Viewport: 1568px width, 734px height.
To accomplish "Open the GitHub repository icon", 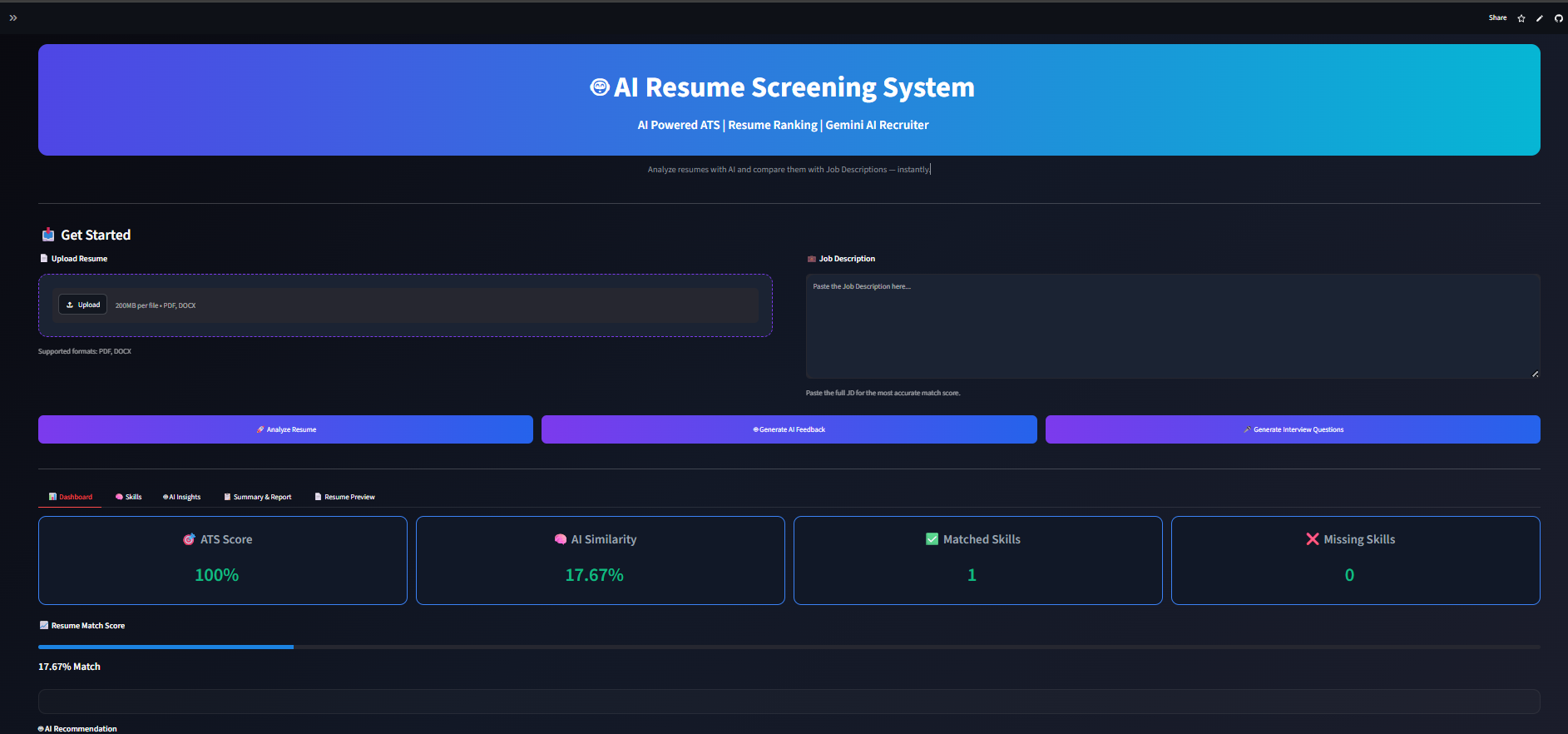I will tap(1559, 18).
